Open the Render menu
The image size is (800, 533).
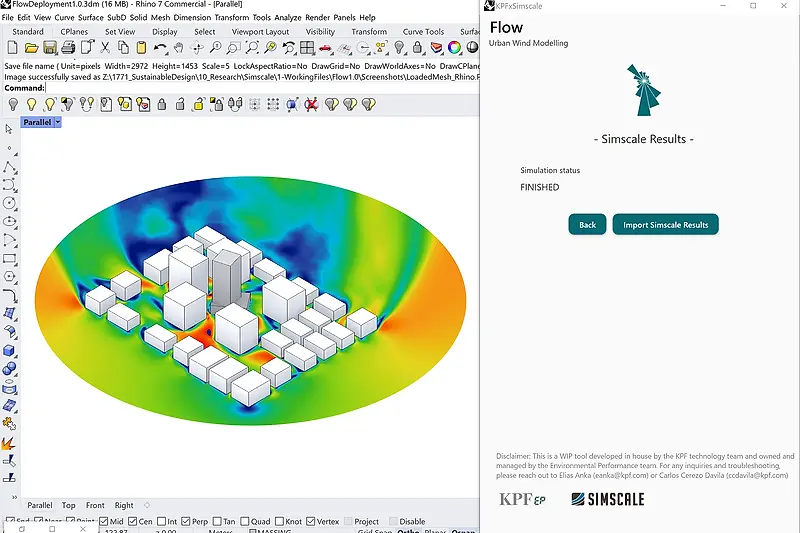point(317,17)
